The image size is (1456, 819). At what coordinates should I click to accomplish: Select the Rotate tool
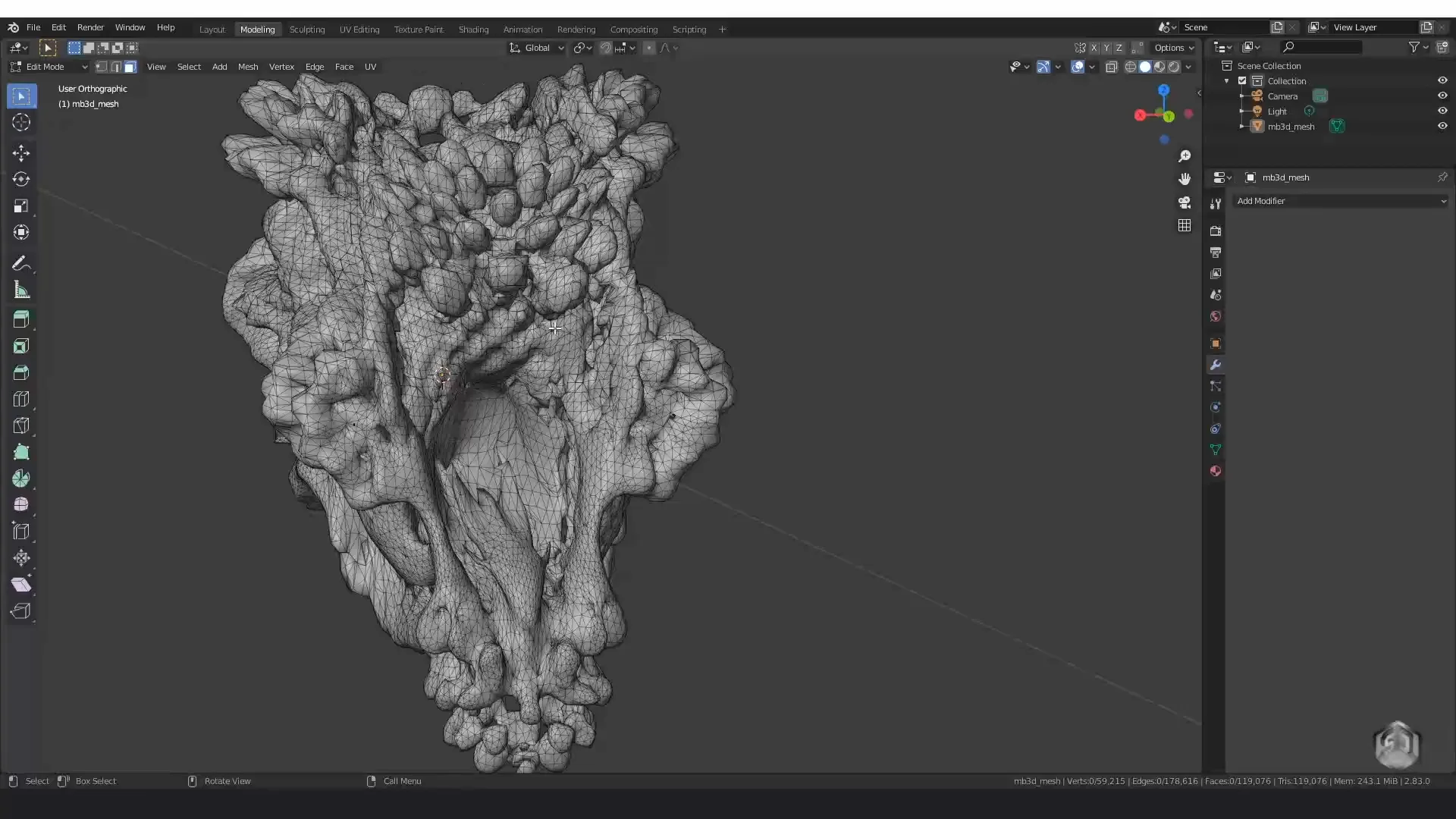[21, 179]
